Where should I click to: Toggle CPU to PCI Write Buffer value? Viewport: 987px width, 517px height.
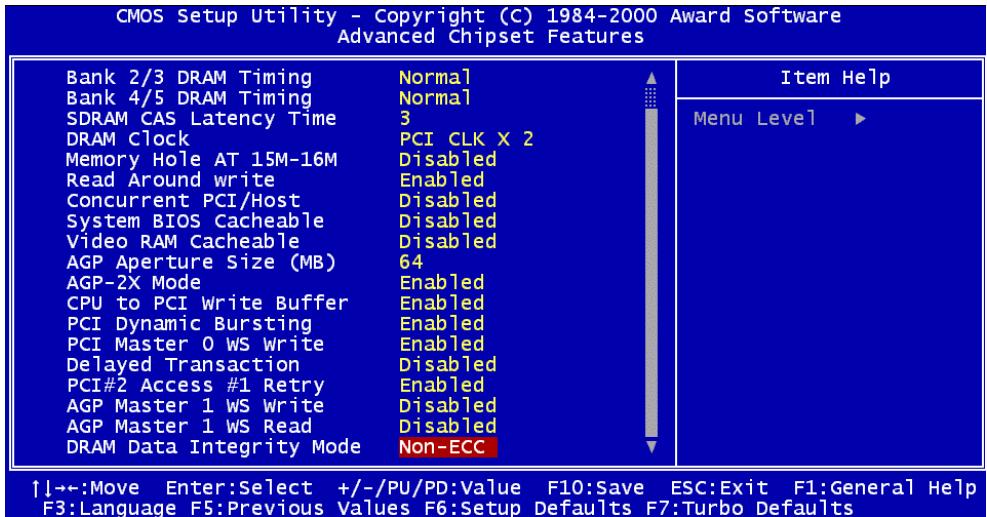pos(442,303)
